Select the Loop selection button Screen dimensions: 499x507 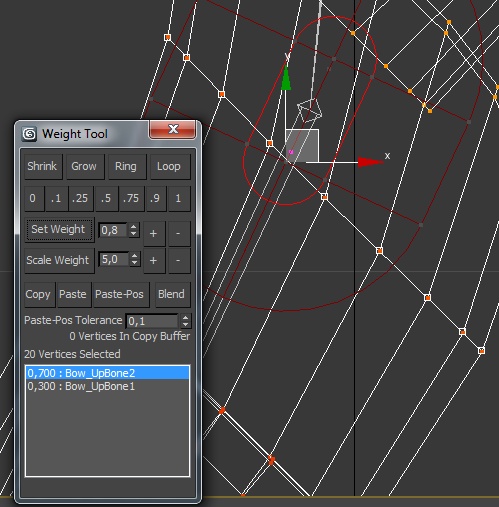click(169, 166)
